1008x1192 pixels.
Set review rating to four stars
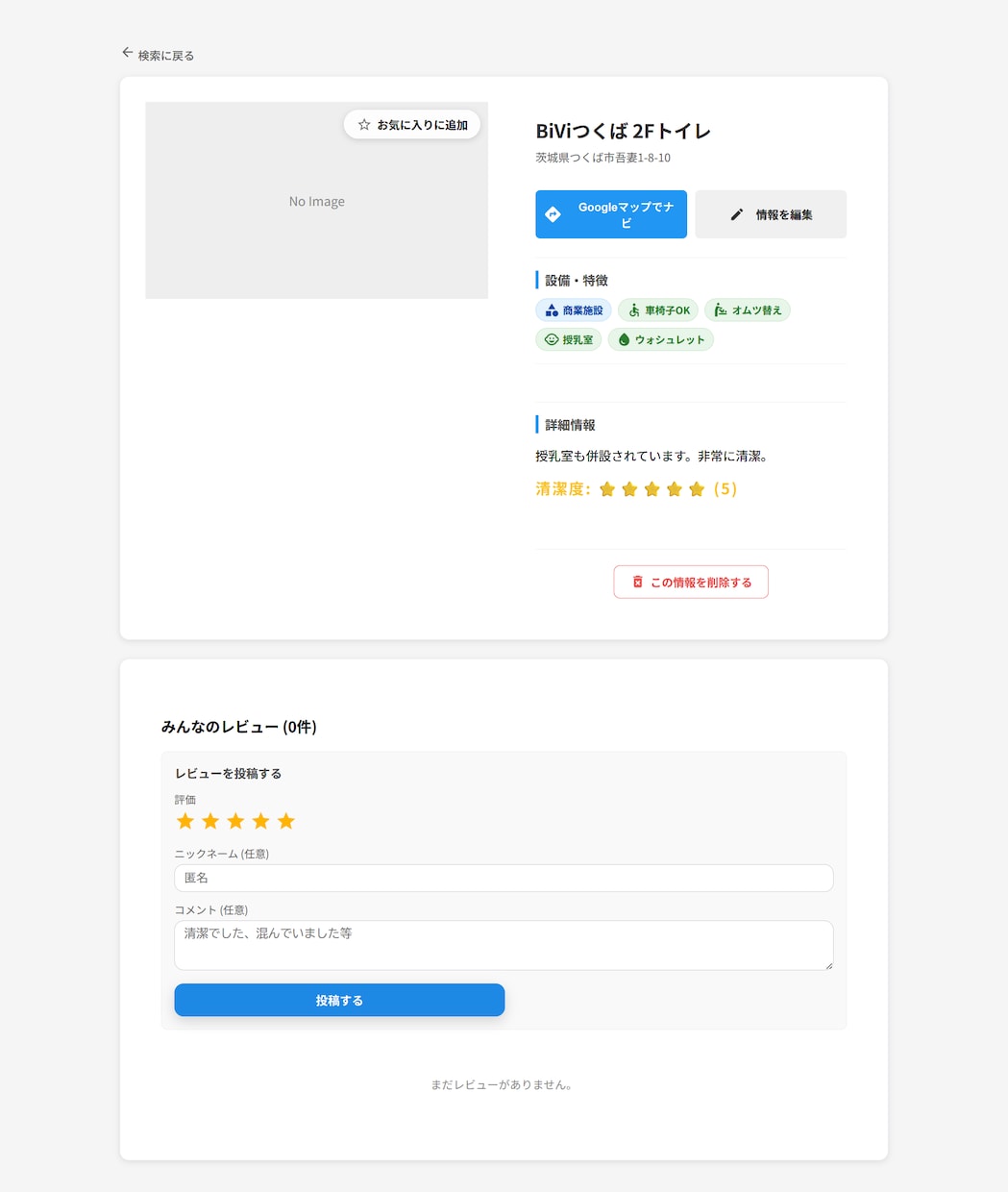pos(260,821)
